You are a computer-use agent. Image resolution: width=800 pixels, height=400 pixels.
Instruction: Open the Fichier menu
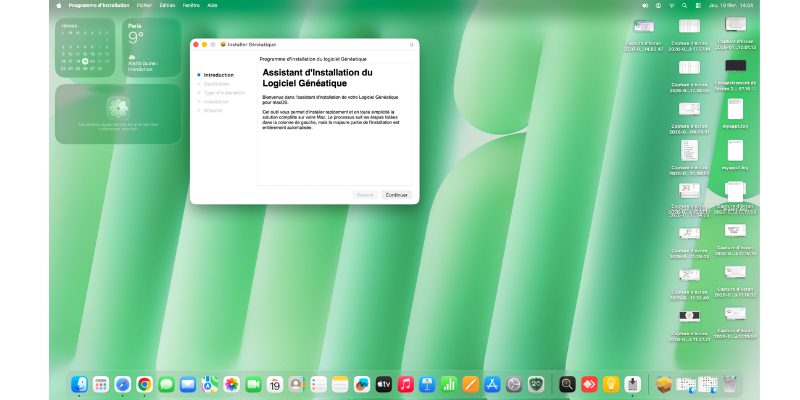point(144,5)
